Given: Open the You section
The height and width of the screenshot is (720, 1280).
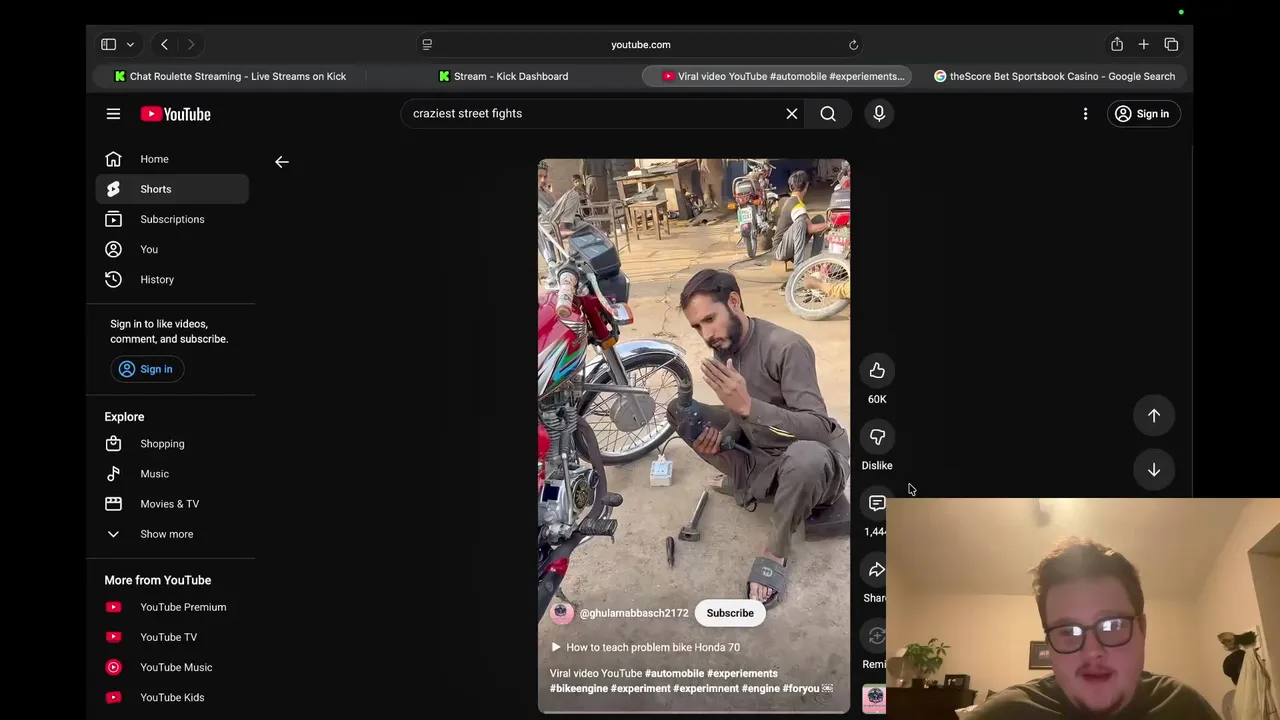Looking at the screenshot, I should (x=172, y=249).
